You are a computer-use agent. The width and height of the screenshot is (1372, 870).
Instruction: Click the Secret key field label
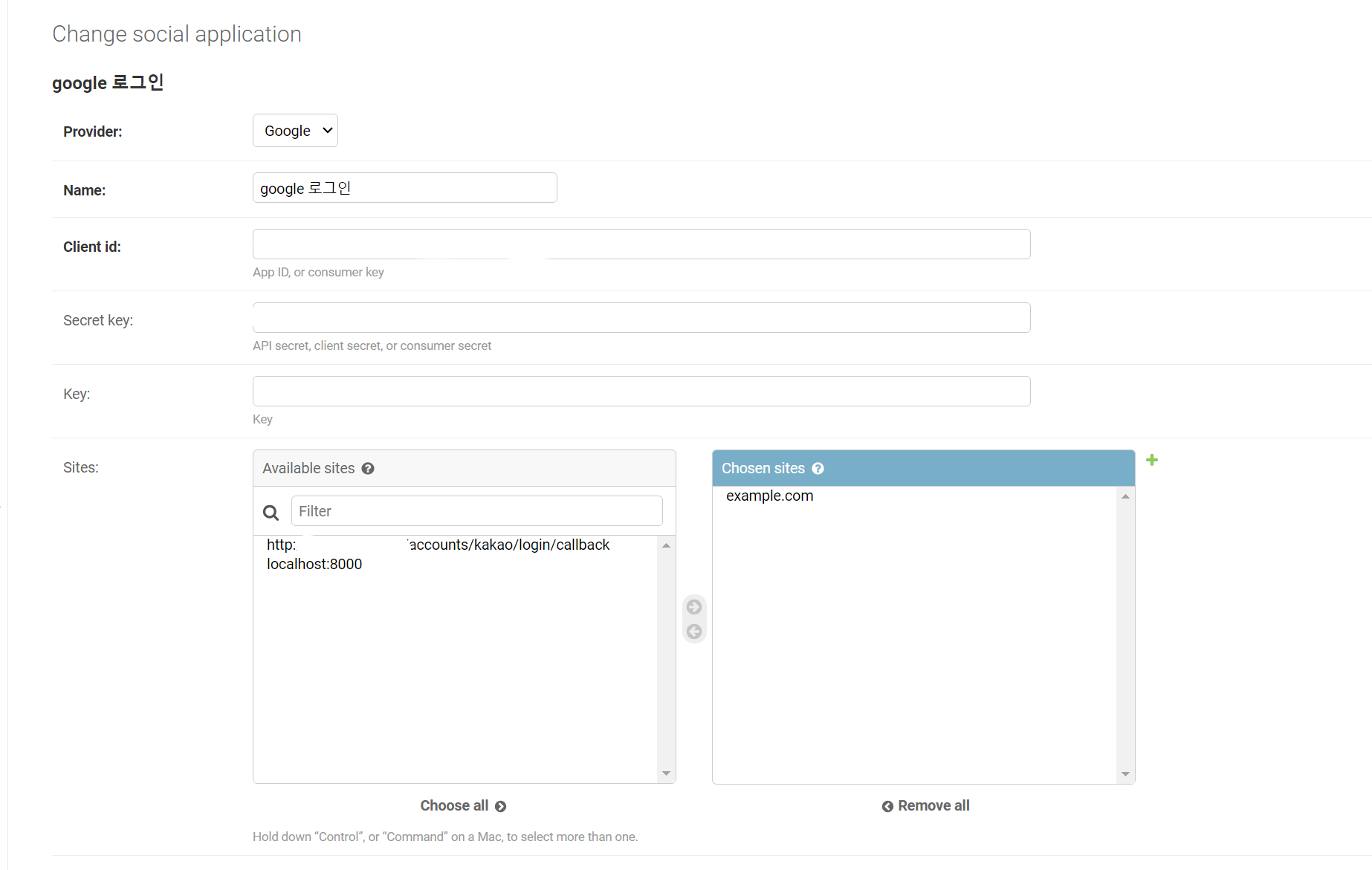pyautogui.click(x=98, y=320)
